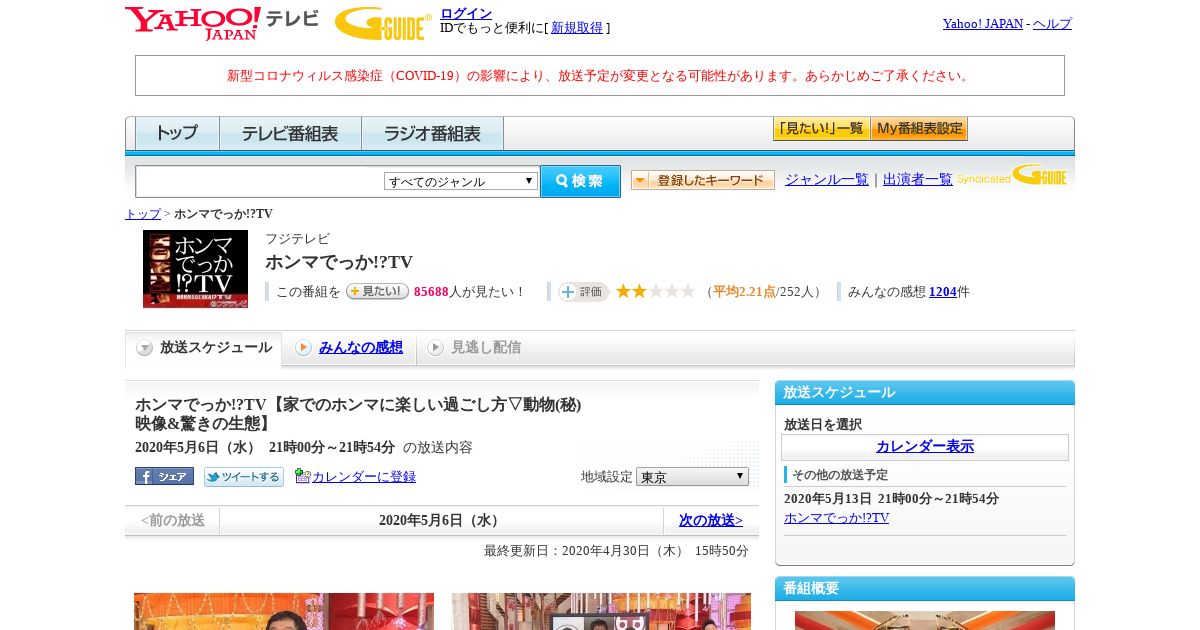Click the 番組概要 panel image
1200x630 pixels.
click(x=925, y=620)
